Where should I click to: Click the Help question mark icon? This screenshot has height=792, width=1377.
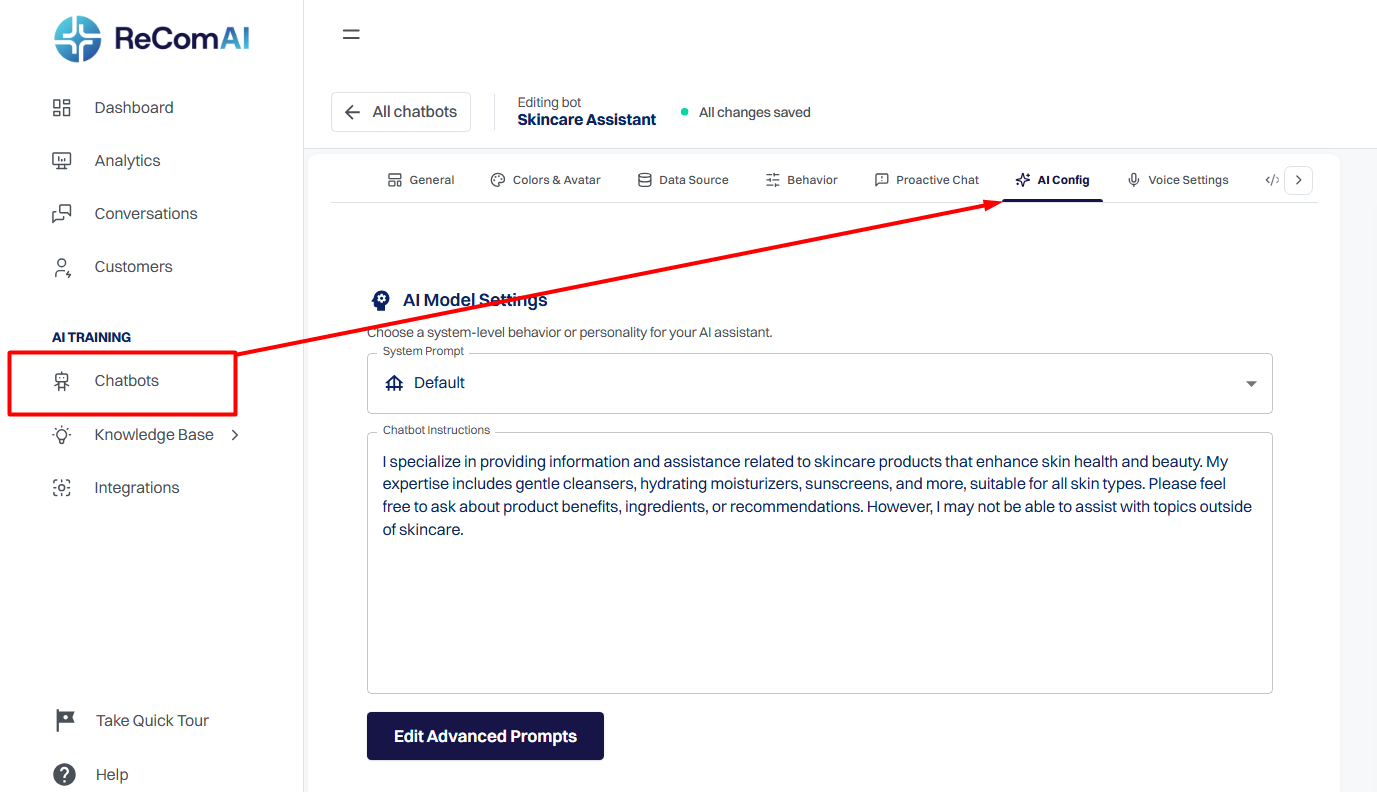pyautogui.click(x=64, y=775)
